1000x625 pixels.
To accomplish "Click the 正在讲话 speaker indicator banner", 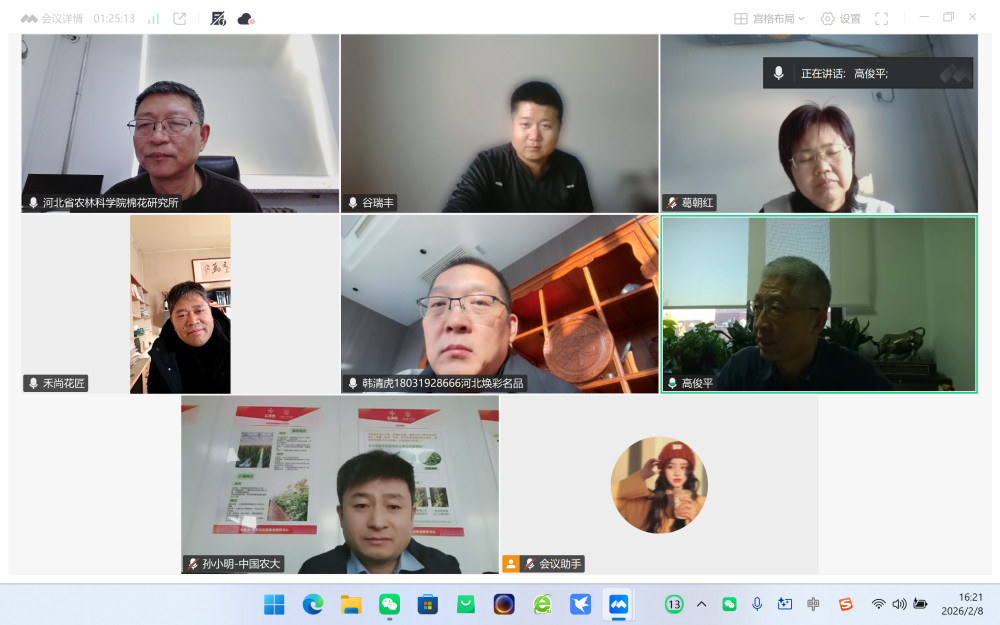I will 867,73.
